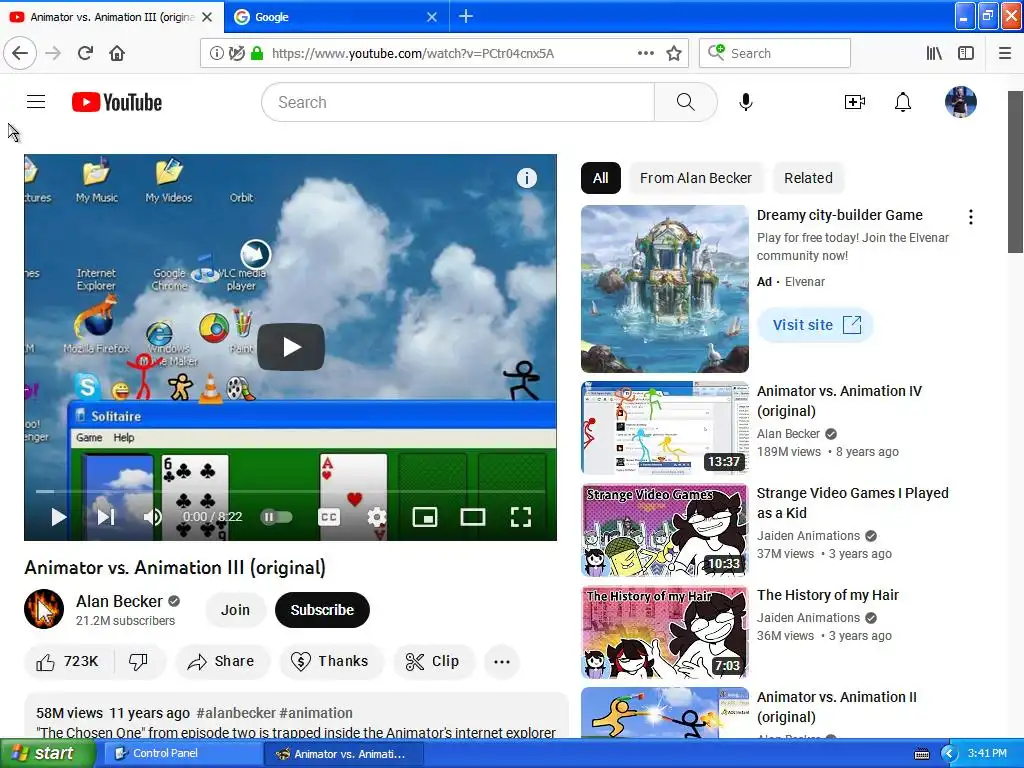Open the account avatar menu
The image size is (1024, 768).
[x=960, y=102]
